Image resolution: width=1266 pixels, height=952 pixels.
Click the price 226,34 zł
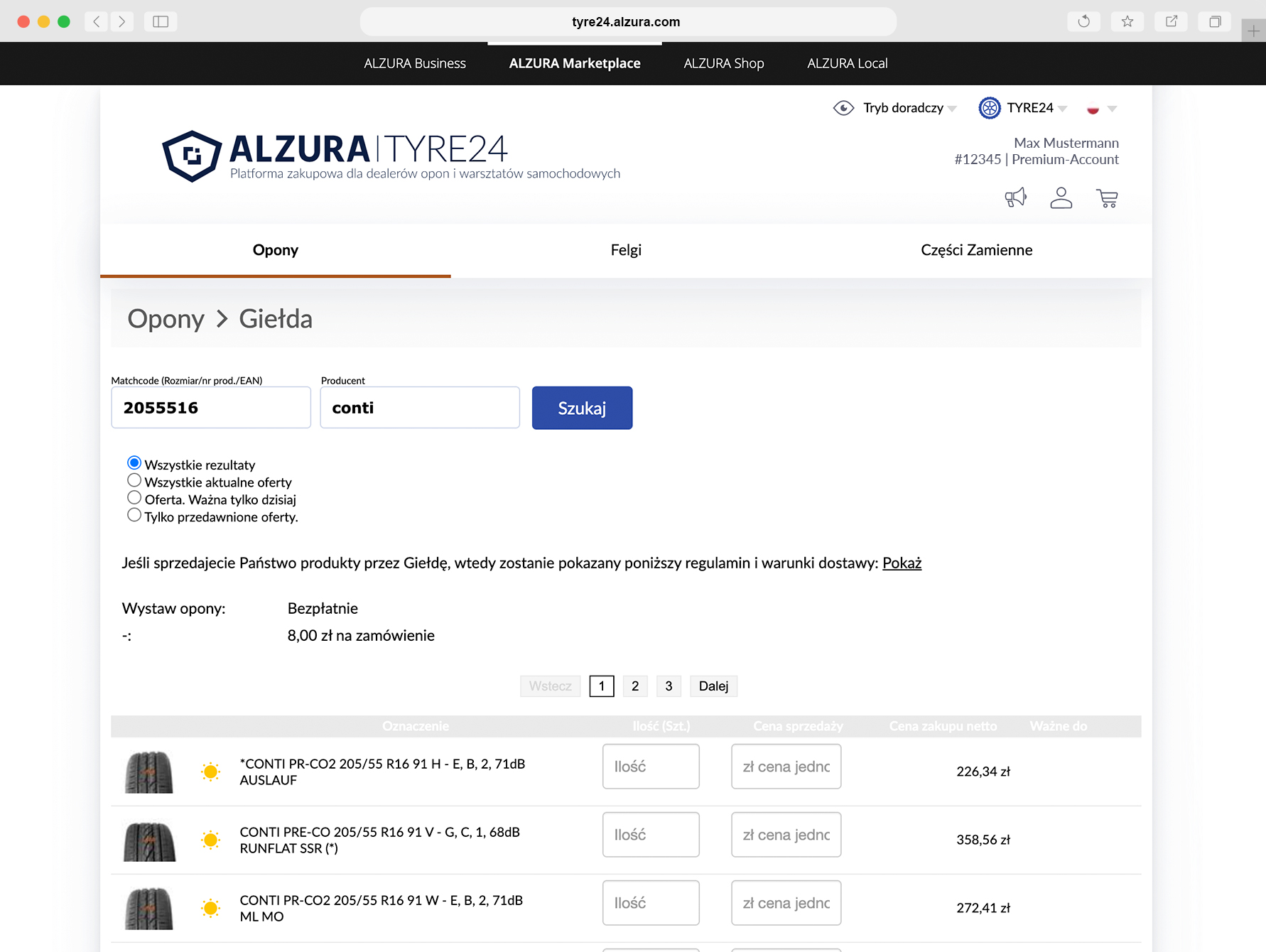[983, 772]
